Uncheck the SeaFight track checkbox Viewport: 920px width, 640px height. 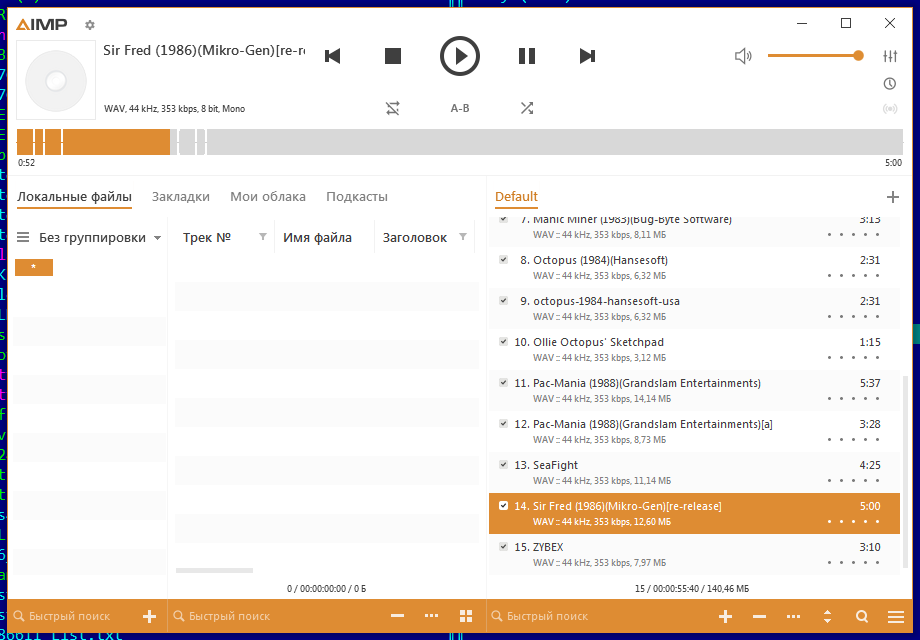pos(504,464)
